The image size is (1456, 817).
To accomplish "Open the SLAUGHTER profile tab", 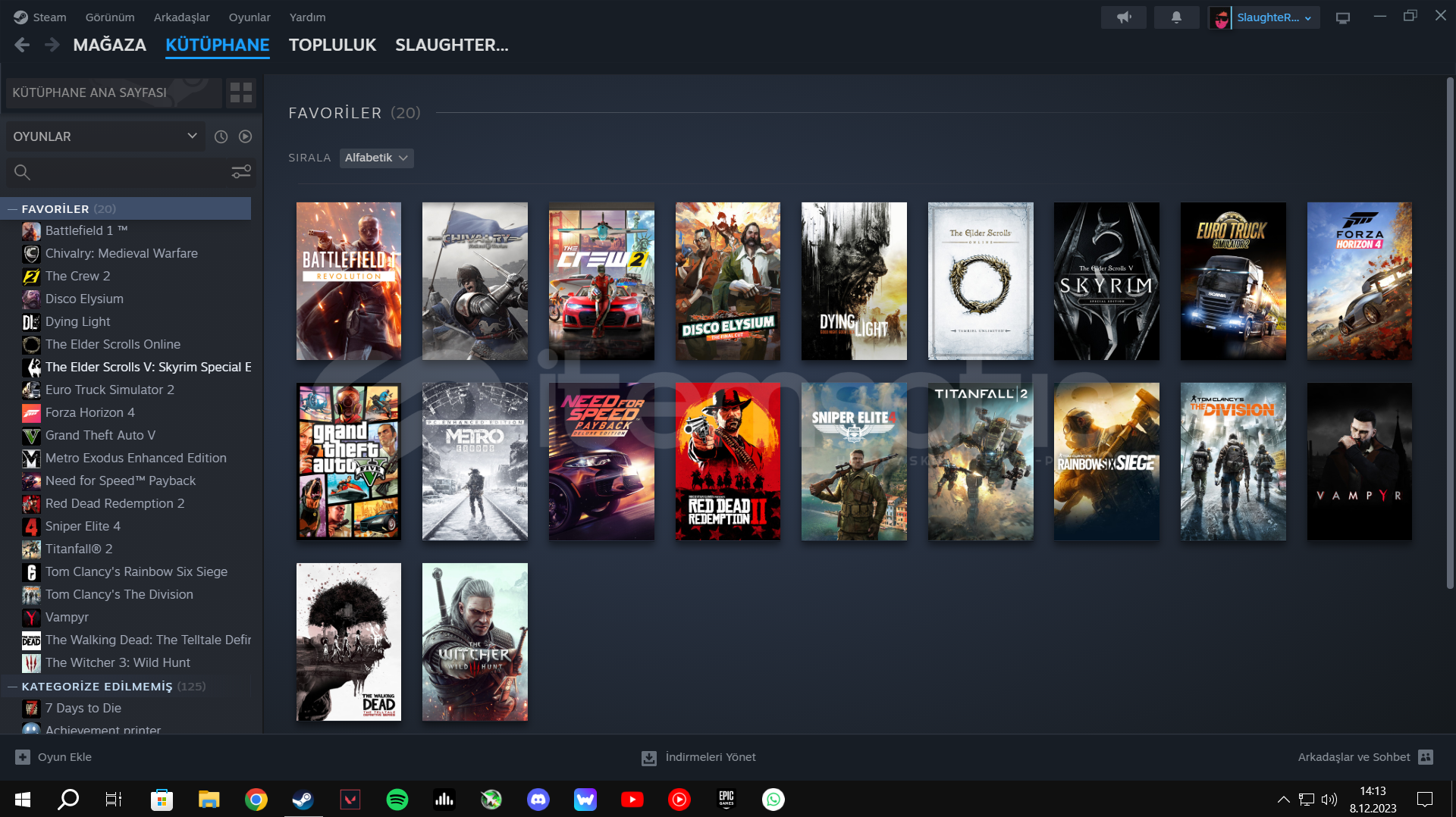I will point(452,45).
